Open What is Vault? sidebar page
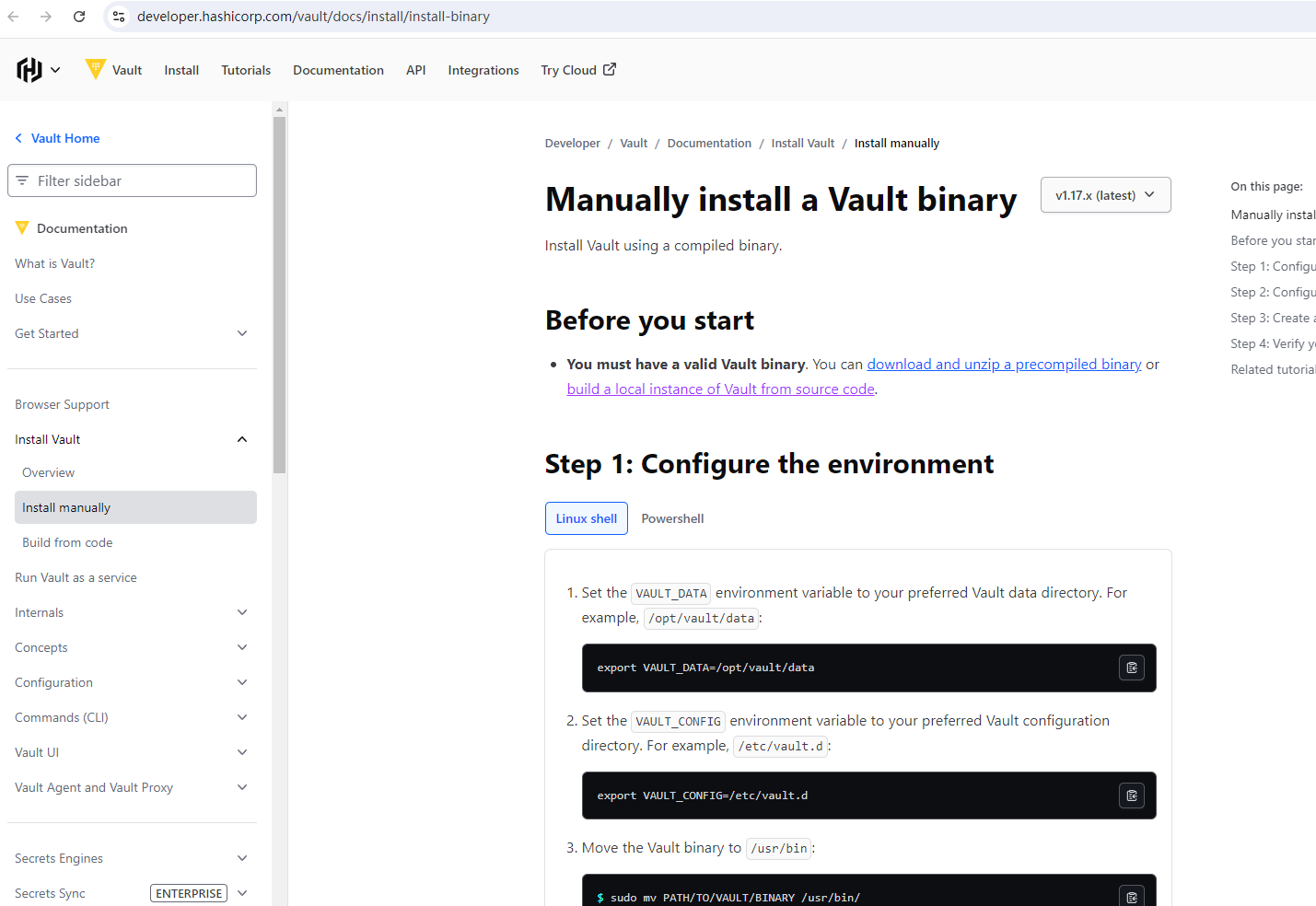This screenshot has width=1316, height=906. coord(55,263)
